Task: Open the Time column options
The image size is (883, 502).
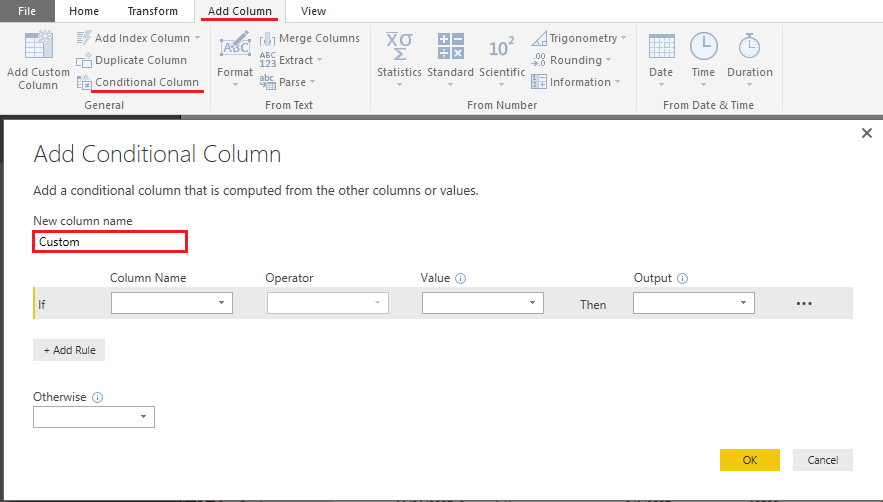Action: 703,58
